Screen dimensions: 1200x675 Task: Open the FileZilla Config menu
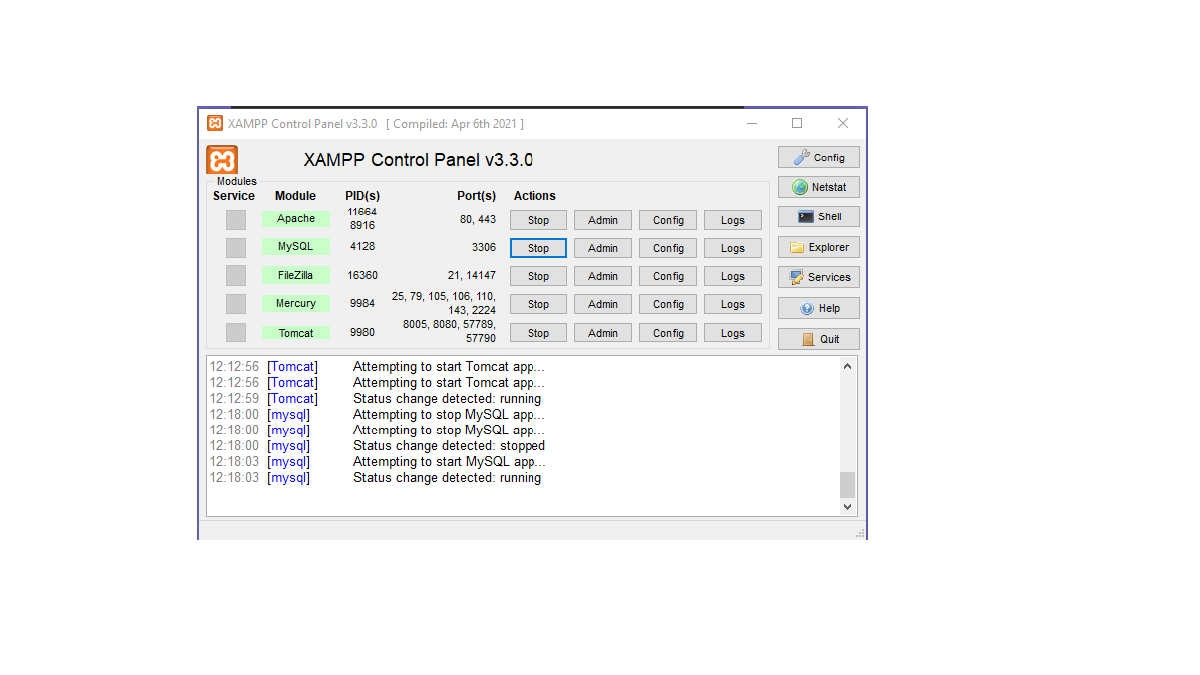tap(668, 276)
